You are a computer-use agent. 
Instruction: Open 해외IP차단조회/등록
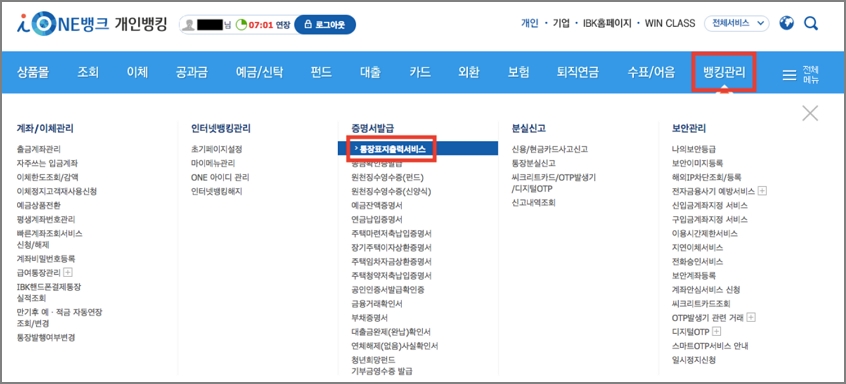coord(706,177)
